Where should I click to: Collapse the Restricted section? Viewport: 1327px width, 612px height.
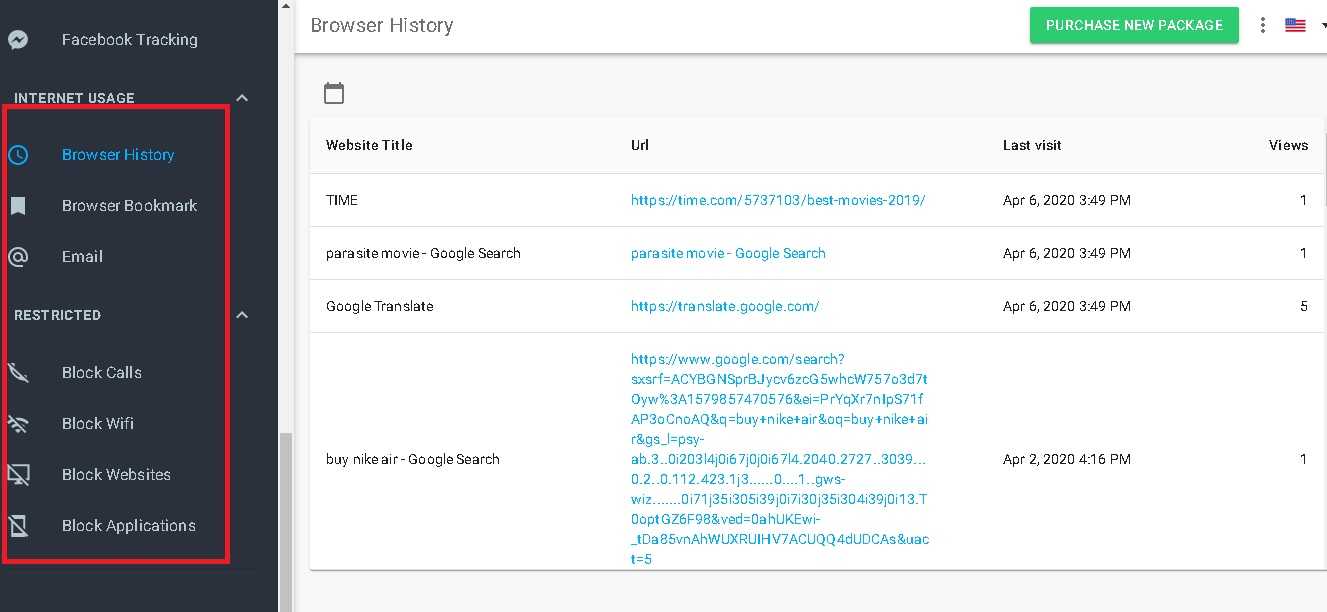242,315
